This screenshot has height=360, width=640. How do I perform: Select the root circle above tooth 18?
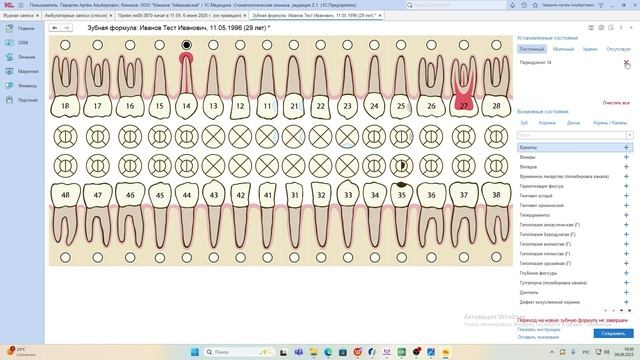pos(65,45)
